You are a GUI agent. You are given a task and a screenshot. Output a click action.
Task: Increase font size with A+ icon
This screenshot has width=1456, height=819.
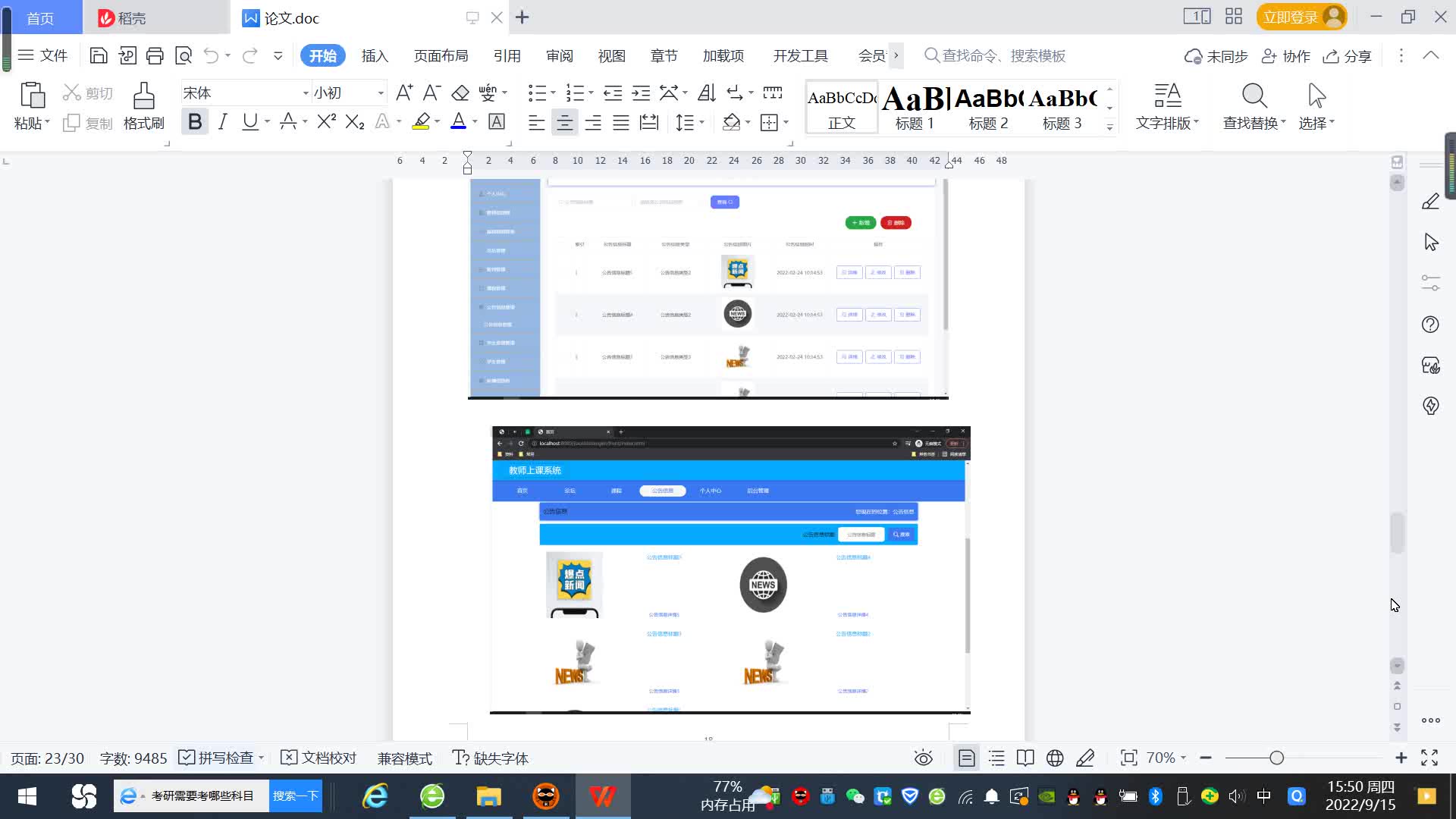click(404, 93)
